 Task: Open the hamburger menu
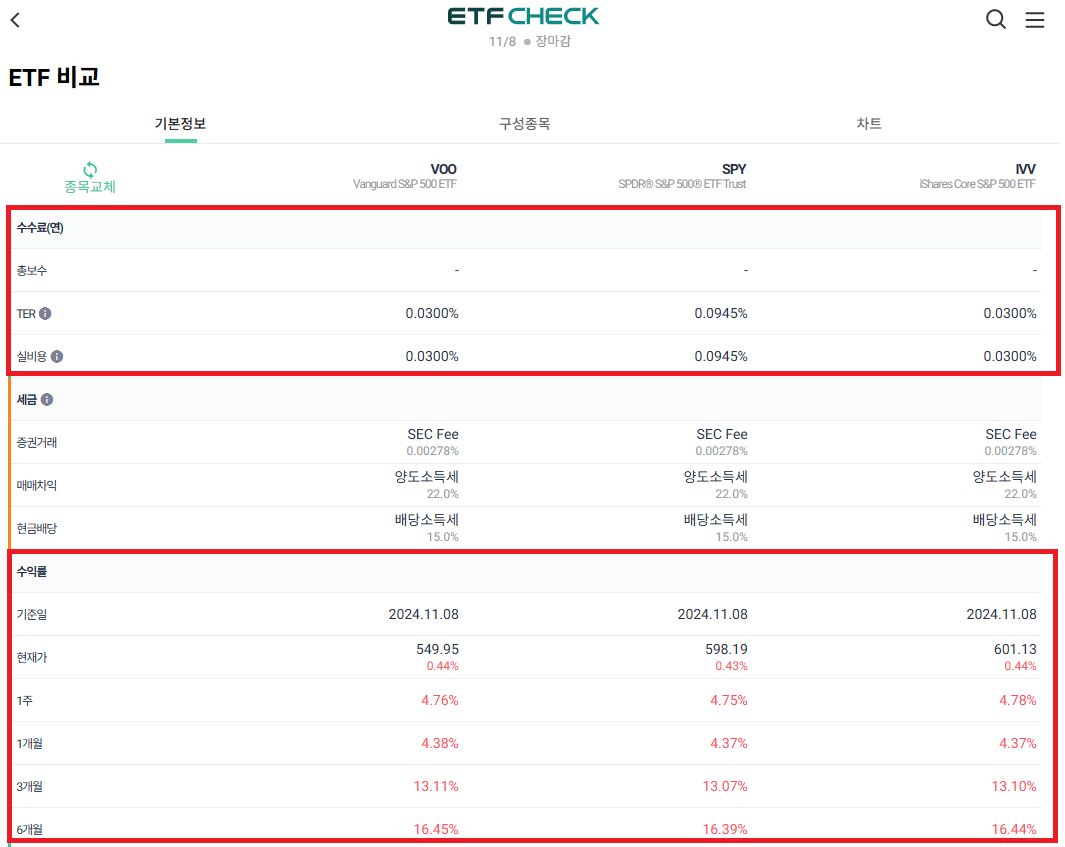[x=1034, y=20]
